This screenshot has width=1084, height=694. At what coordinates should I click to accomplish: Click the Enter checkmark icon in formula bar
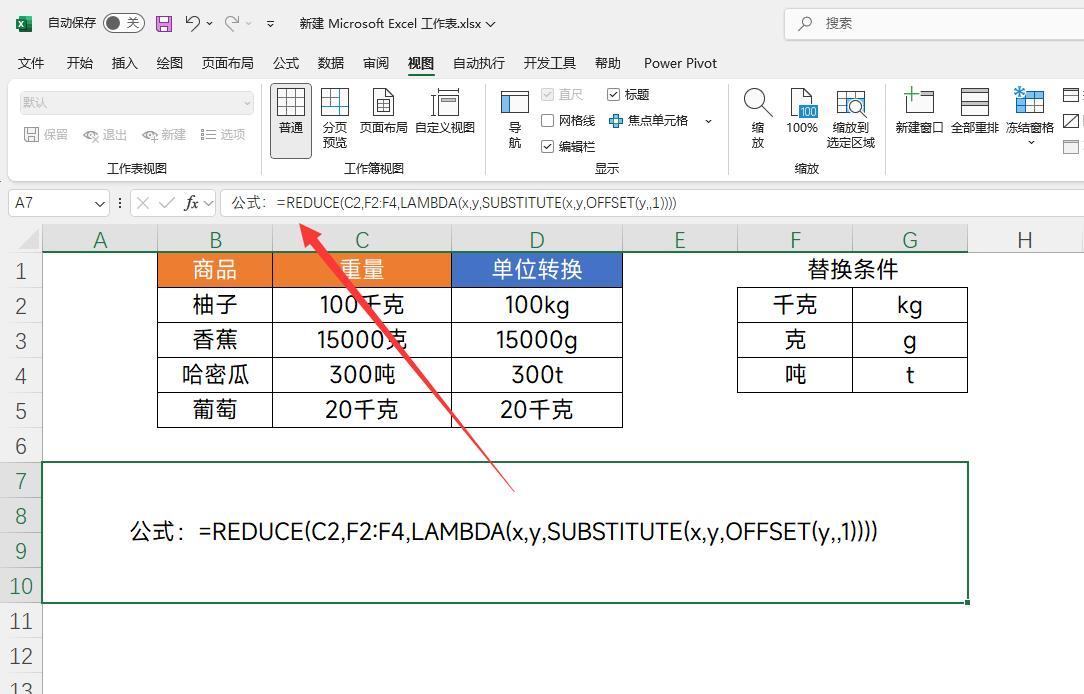(167, 203)
